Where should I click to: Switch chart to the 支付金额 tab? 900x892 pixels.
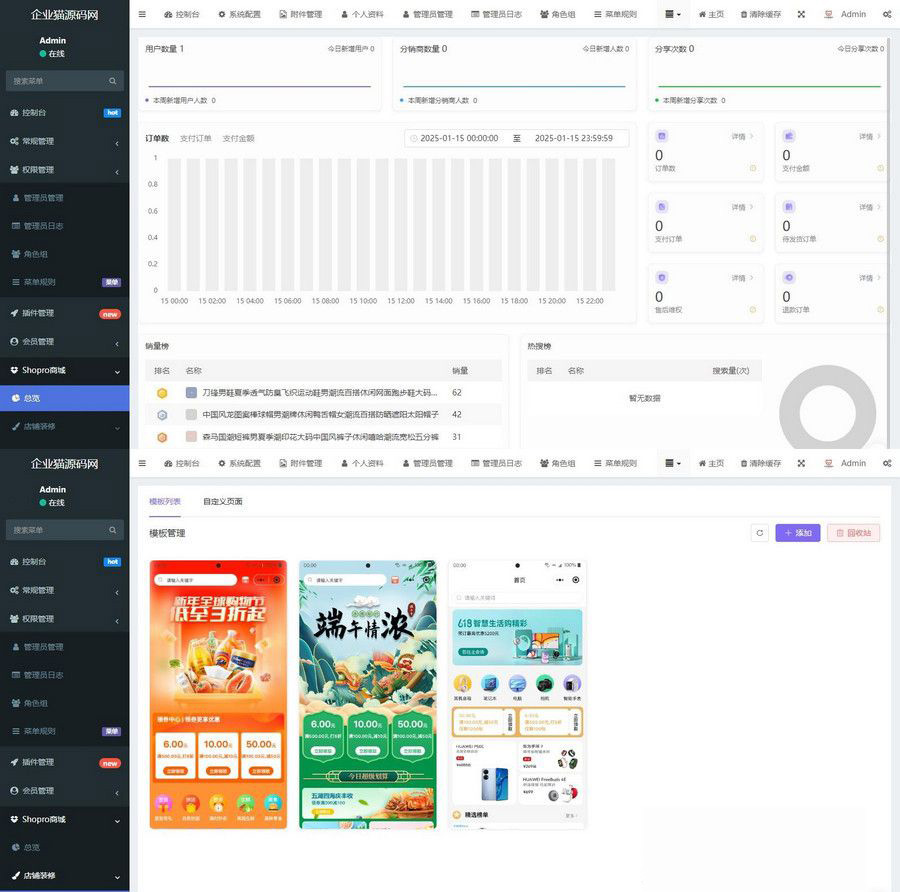(x=238, y=138)
